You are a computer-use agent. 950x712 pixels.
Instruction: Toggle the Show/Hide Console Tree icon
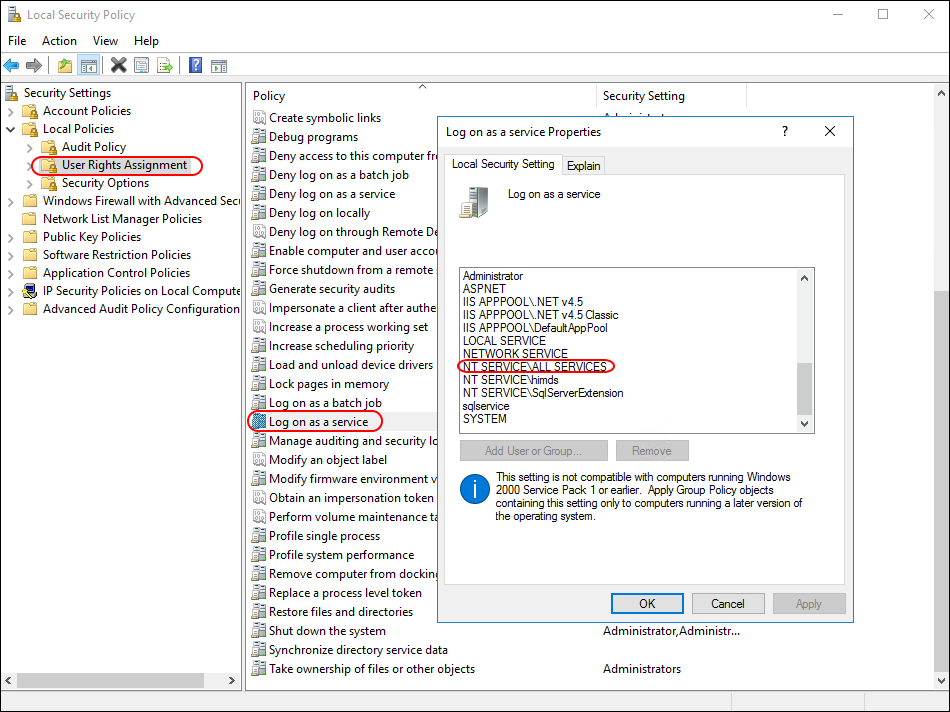click(89, 66)
